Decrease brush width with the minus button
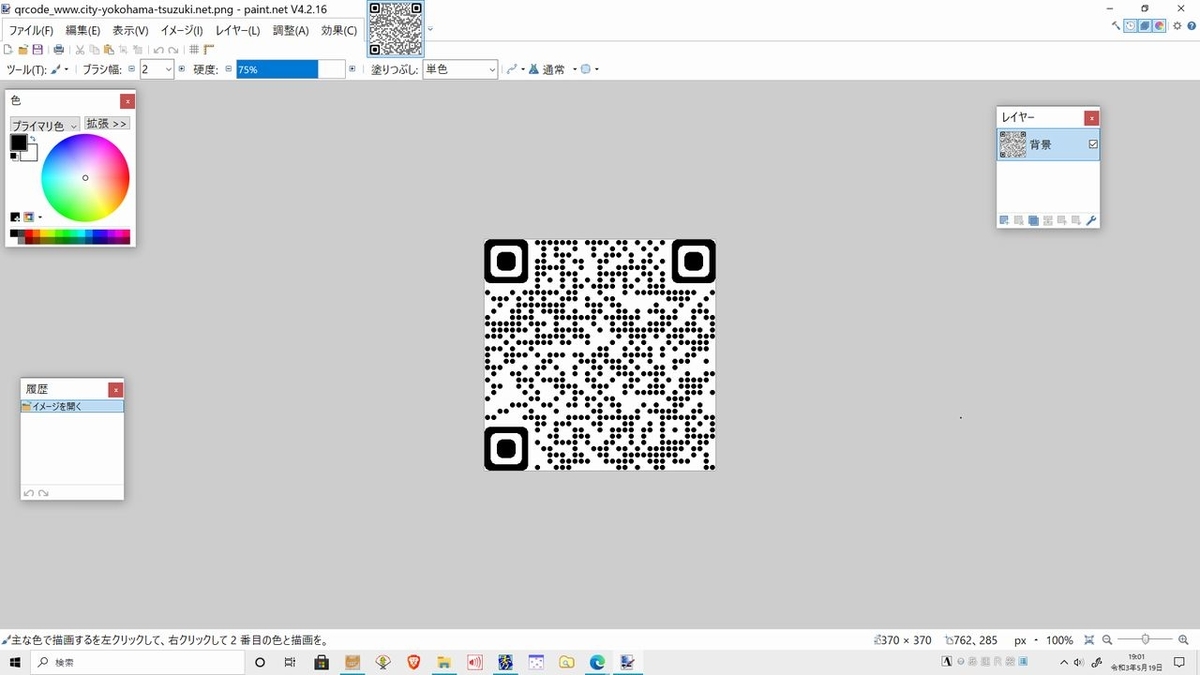 click(x=131, y=69)
